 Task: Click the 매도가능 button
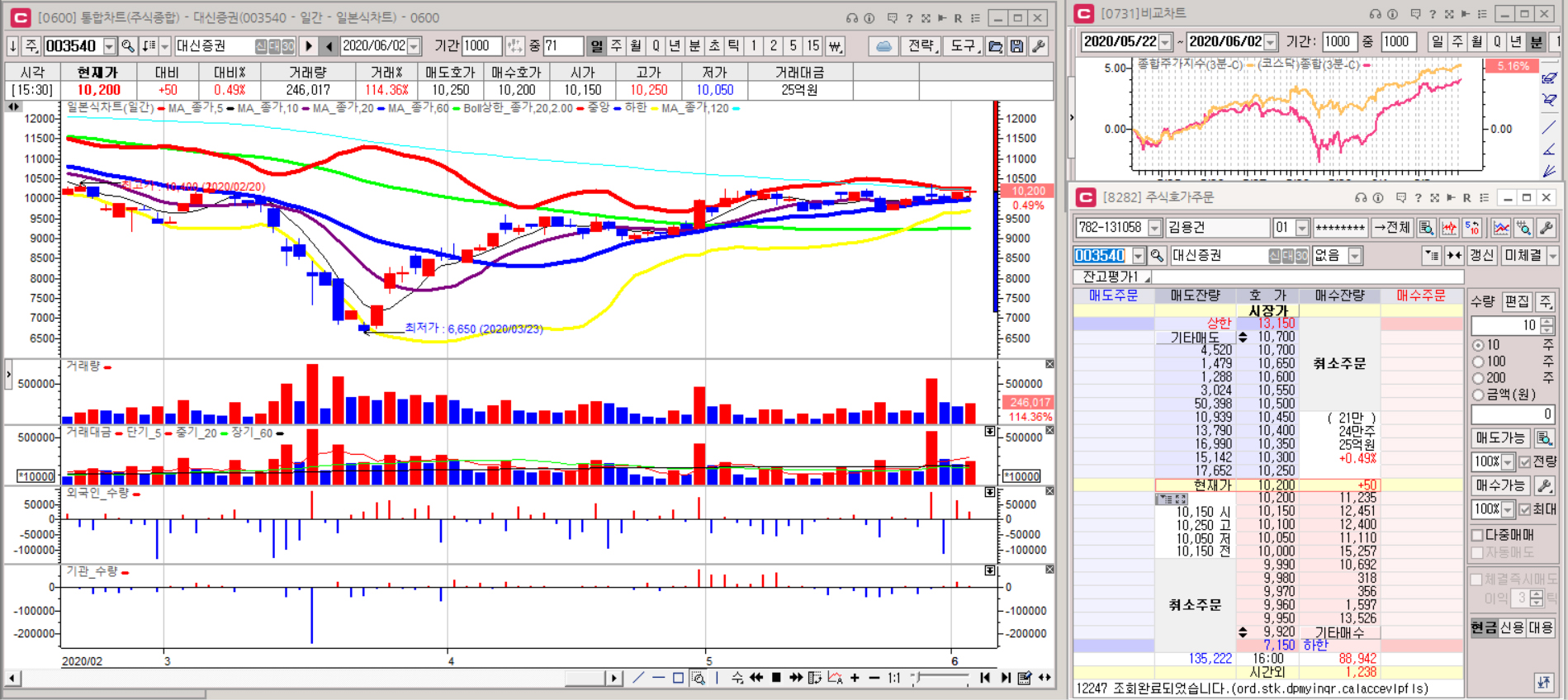(x=1501, y=438)
